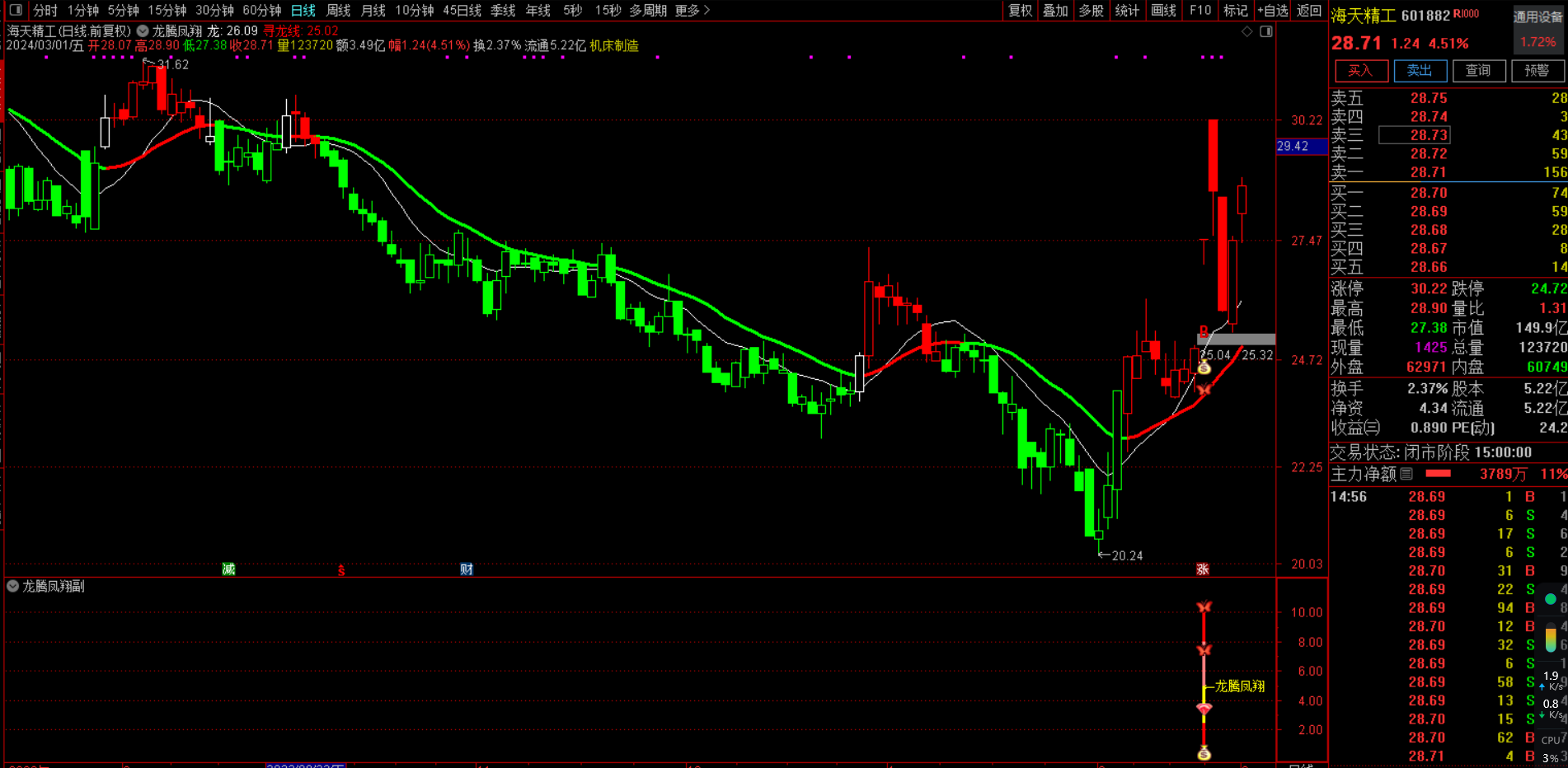Click the 机床制造 industry link
Viewport: 1568px width, 768px height.
(614, 45)
